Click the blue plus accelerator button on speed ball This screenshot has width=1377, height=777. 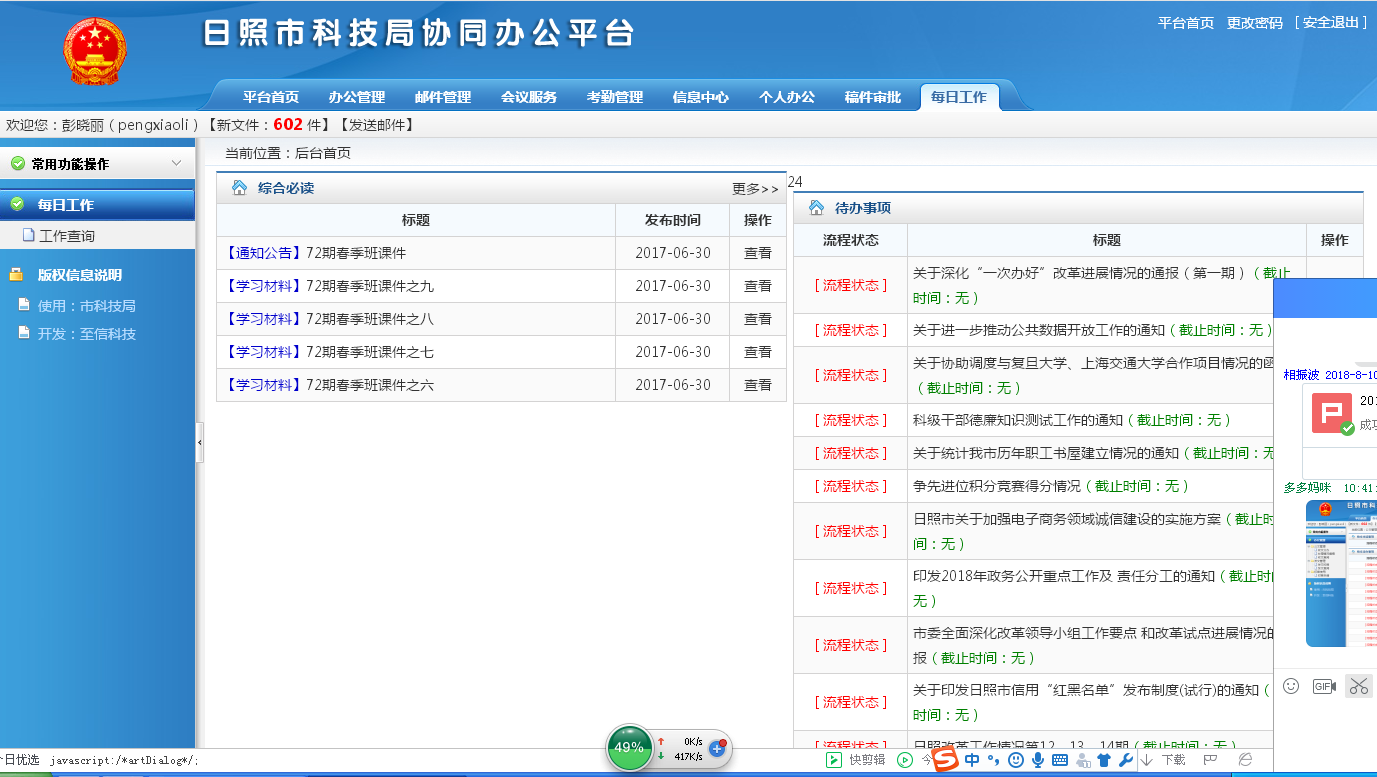pos(717,748)
